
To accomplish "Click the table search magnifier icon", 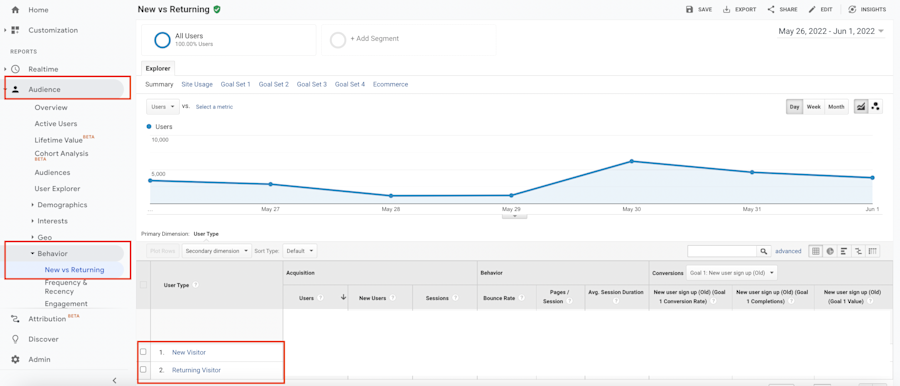I will [763, 251].
